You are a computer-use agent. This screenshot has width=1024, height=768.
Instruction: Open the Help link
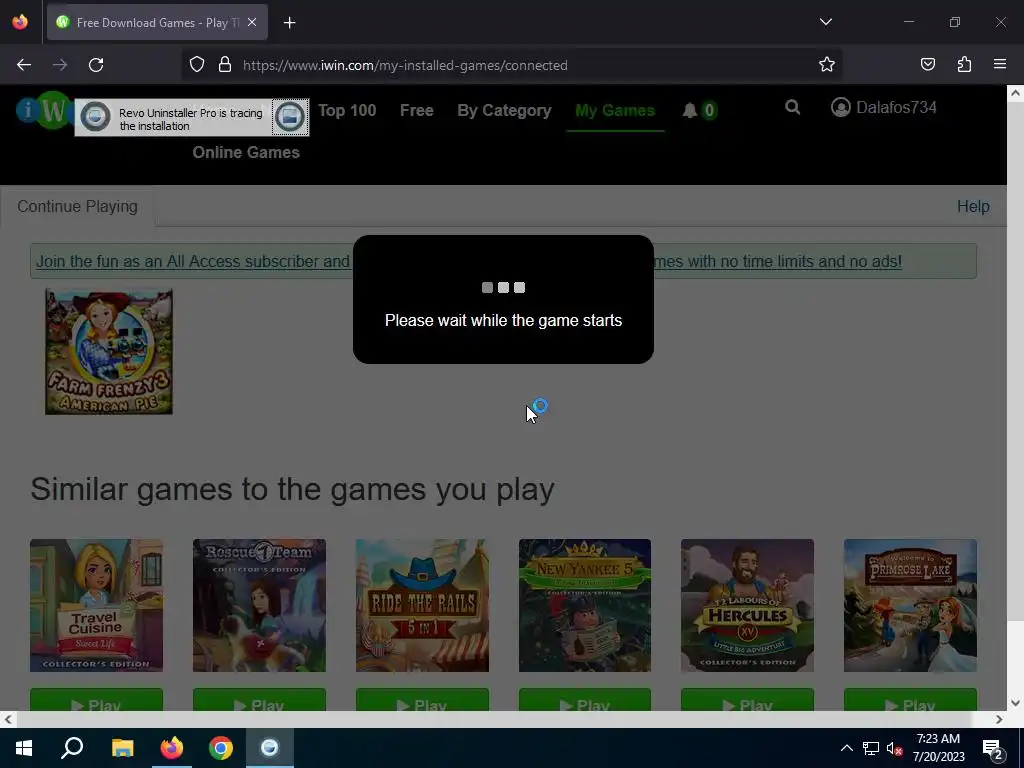pos(973,206)
